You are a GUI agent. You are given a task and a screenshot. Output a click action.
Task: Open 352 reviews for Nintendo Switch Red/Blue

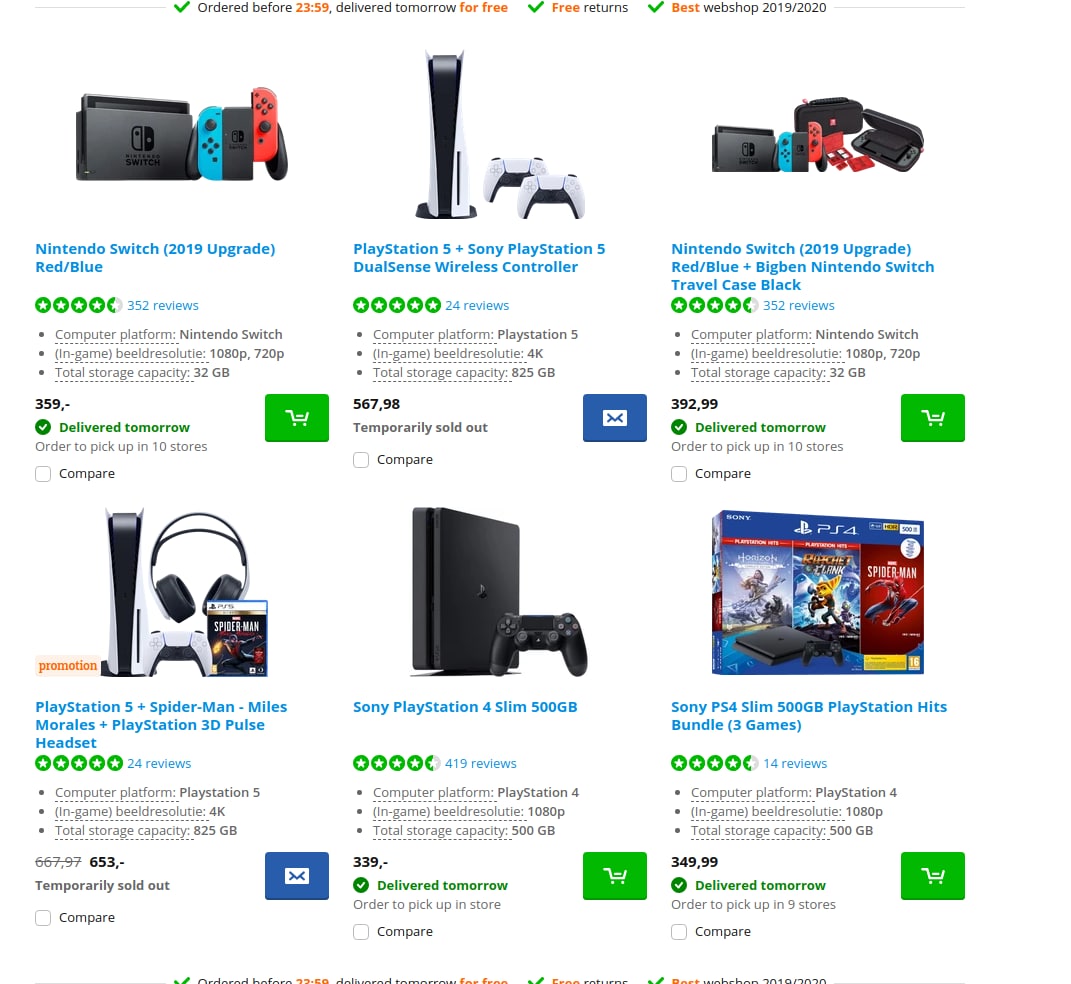[x=163, y=305]
